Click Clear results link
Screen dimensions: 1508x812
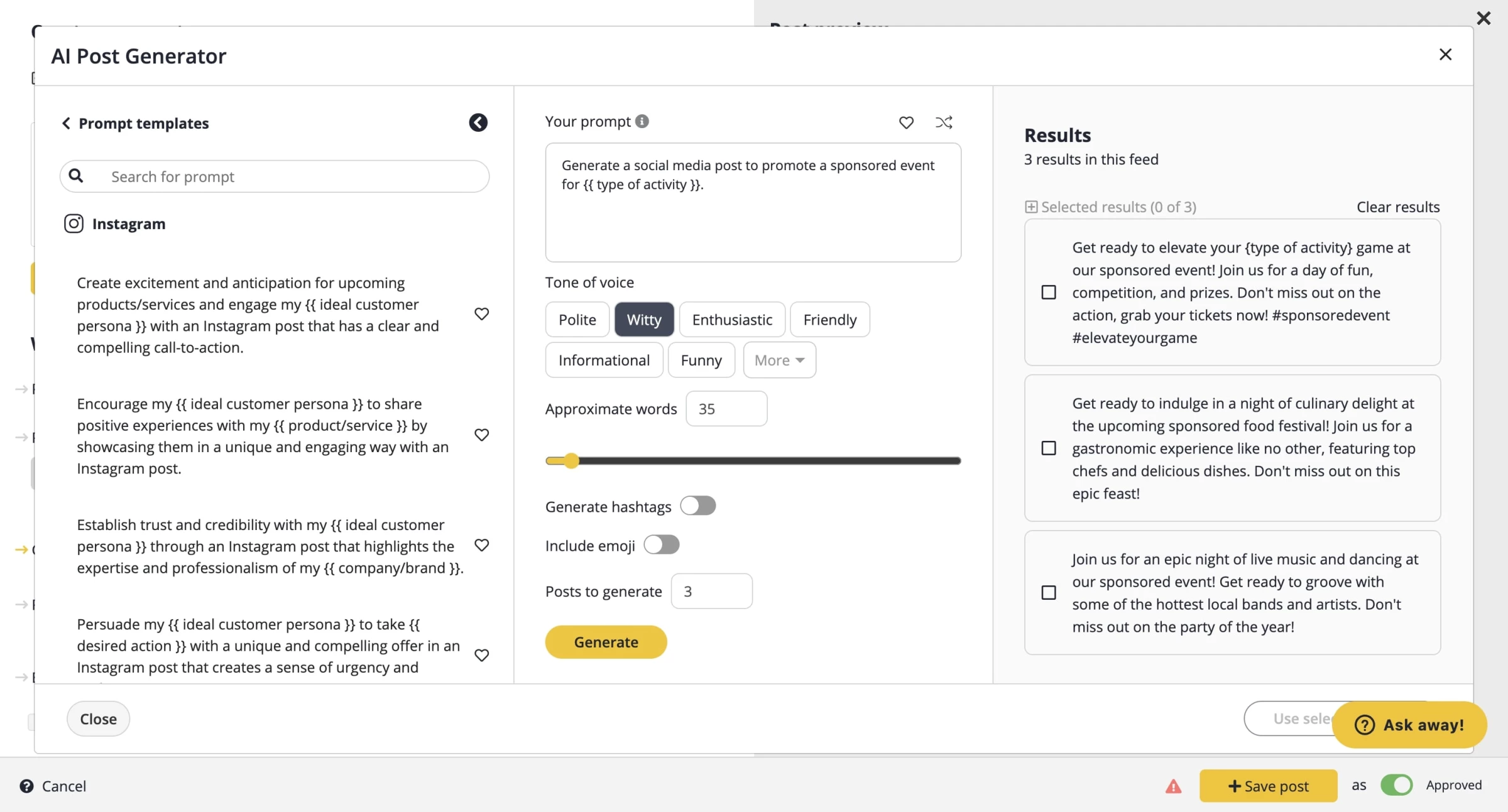point(1398,207)
